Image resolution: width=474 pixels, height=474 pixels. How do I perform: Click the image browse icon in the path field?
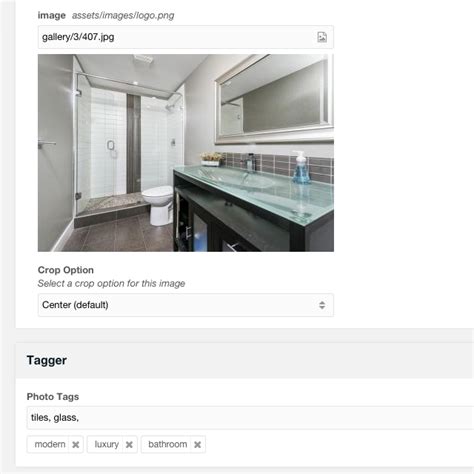tap(322, 37)
